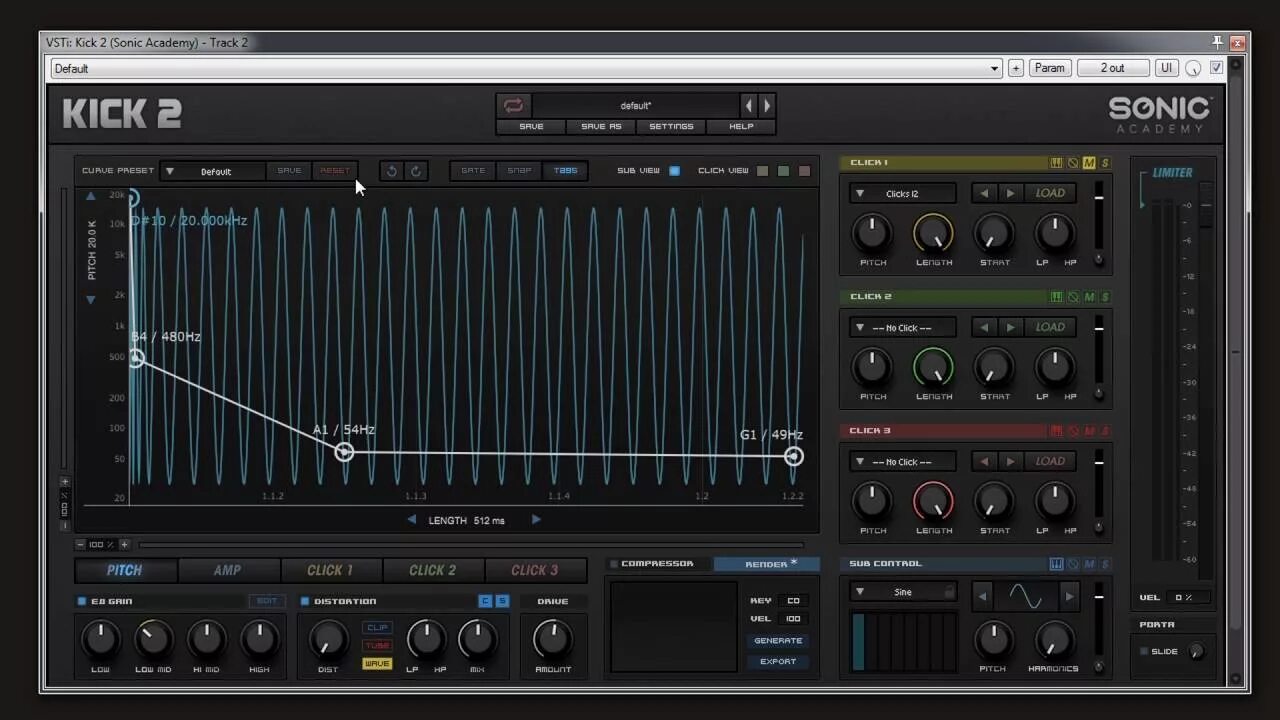Toggle the Compressor enable box
Screen dimensions: 1280x720
(x=614, y=564)
